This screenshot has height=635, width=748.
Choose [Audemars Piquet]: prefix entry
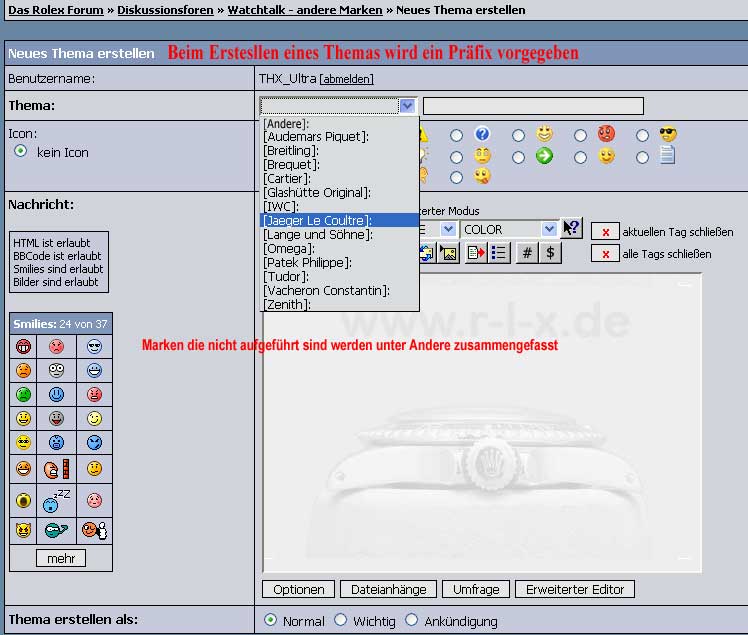316,137
